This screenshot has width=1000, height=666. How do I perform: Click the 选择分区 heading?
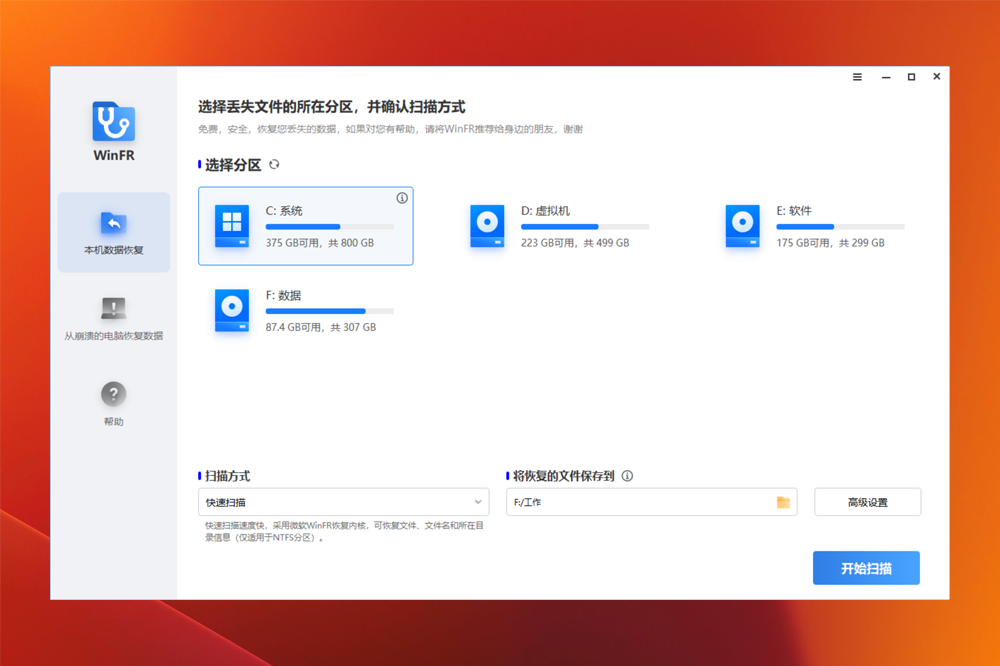(x=233, y=165)
